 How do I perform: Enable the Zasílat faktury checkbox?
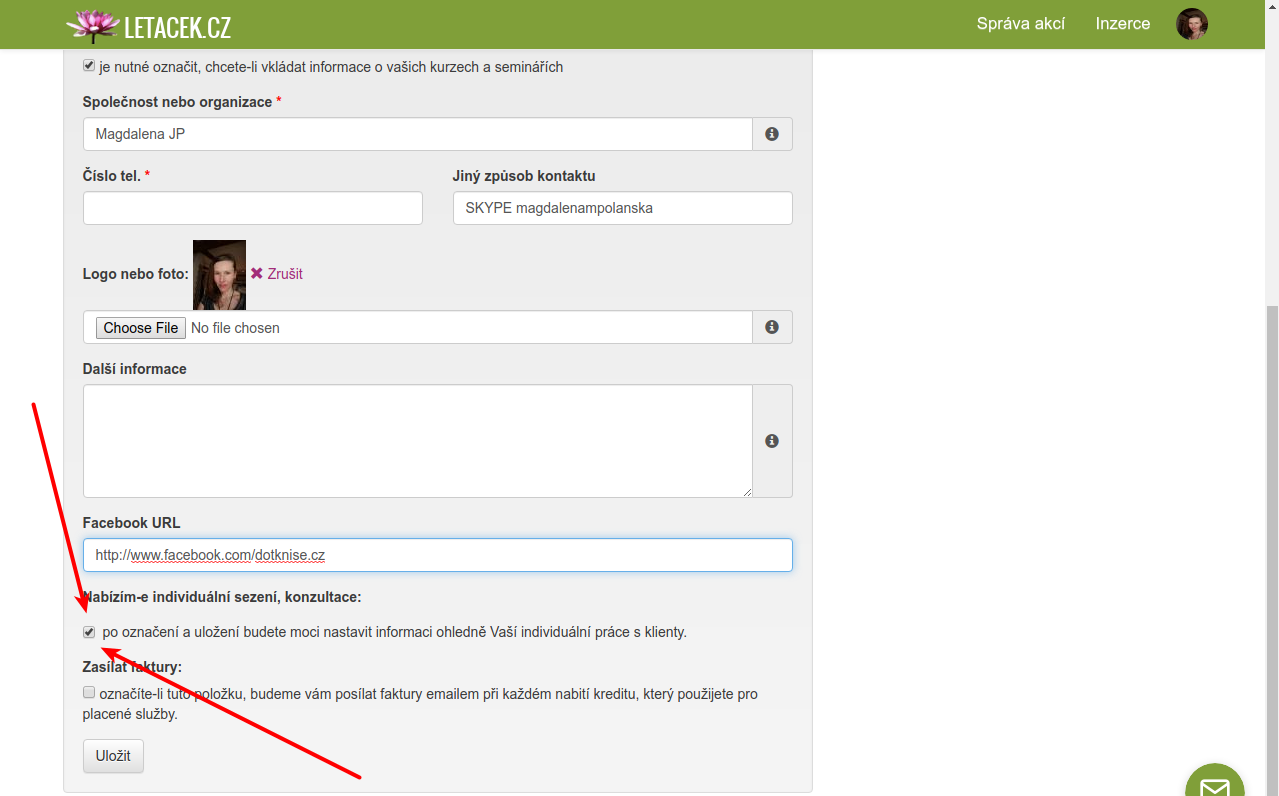(x=89, y=692)
